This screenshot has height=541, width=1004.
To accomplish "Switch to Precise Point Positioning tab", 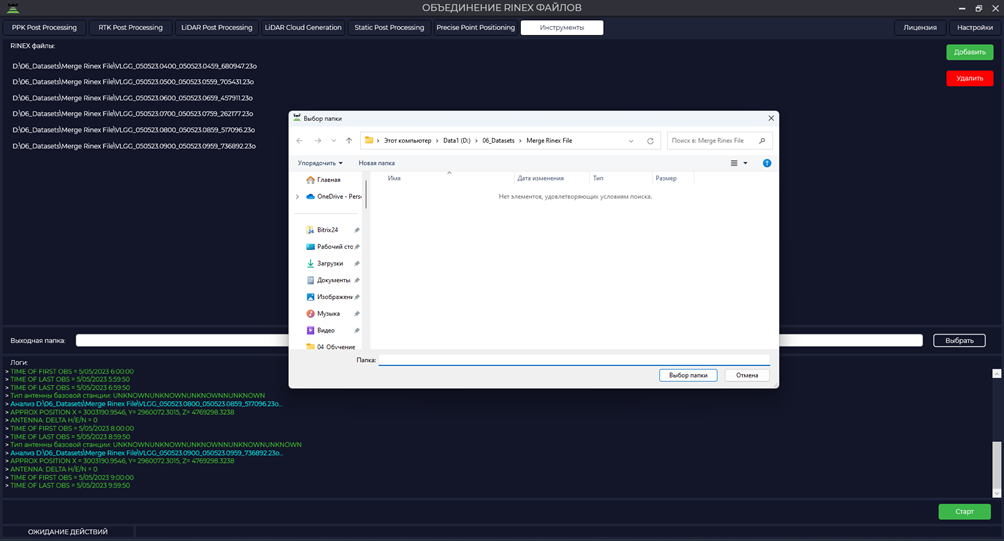I will 476,28.
